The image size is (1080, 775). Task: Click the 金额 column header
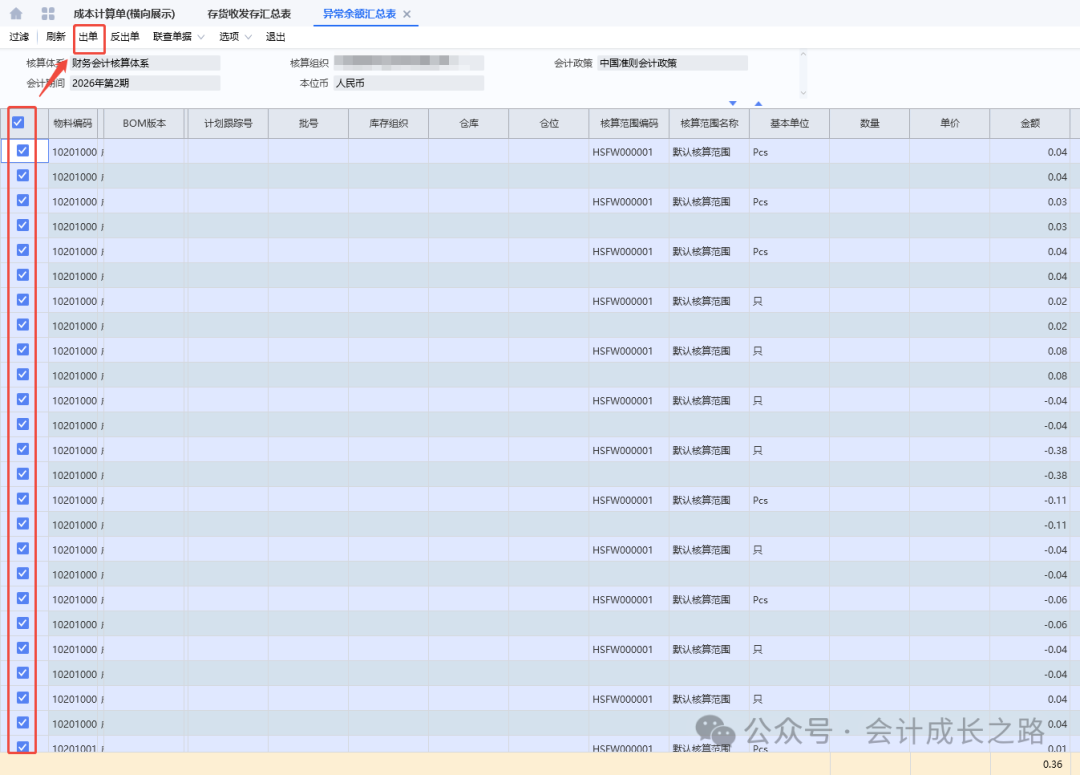tap(1029, 124)
